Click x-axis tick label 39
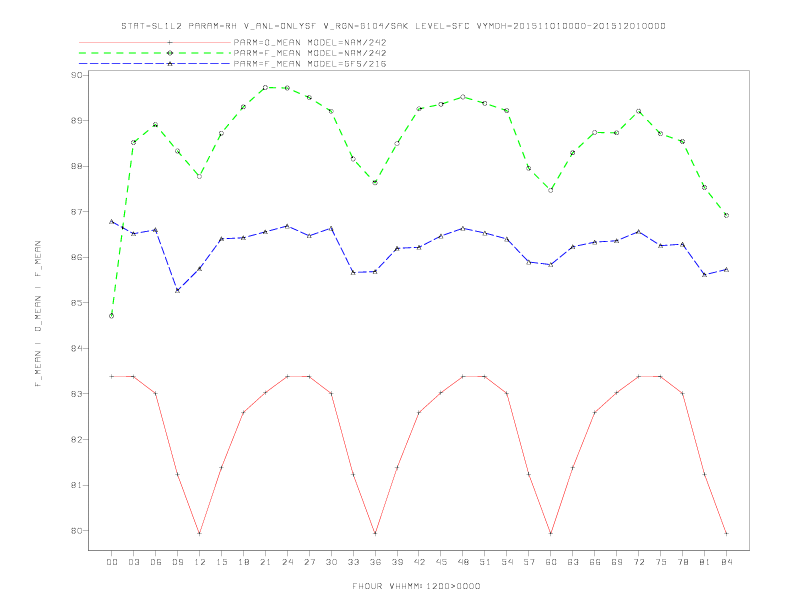792x612 pixels. (x=397, y=562)
